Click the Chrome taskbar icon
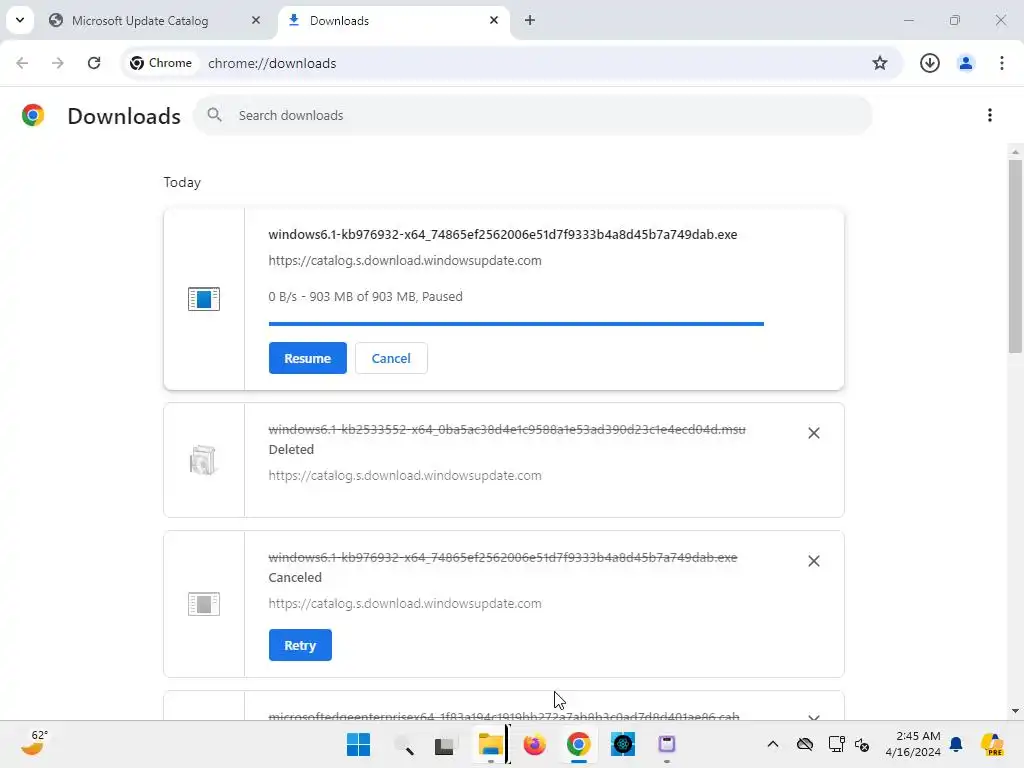The image size is (1024, 768). point(579,744)
